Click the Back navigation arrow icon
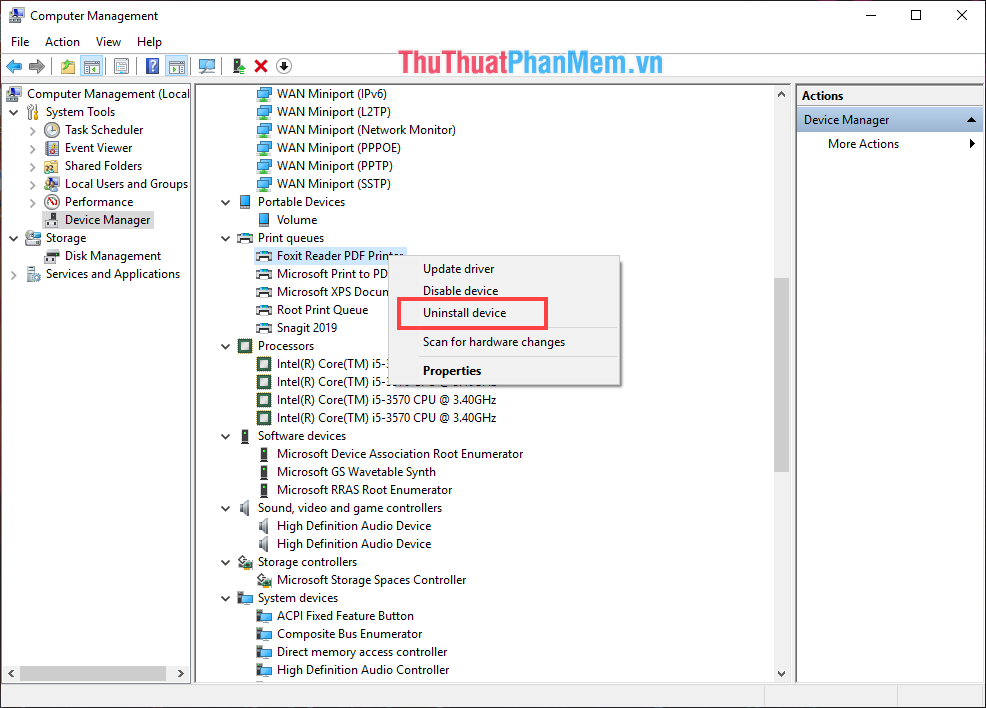The image size is (986, 708). [14, 66]
